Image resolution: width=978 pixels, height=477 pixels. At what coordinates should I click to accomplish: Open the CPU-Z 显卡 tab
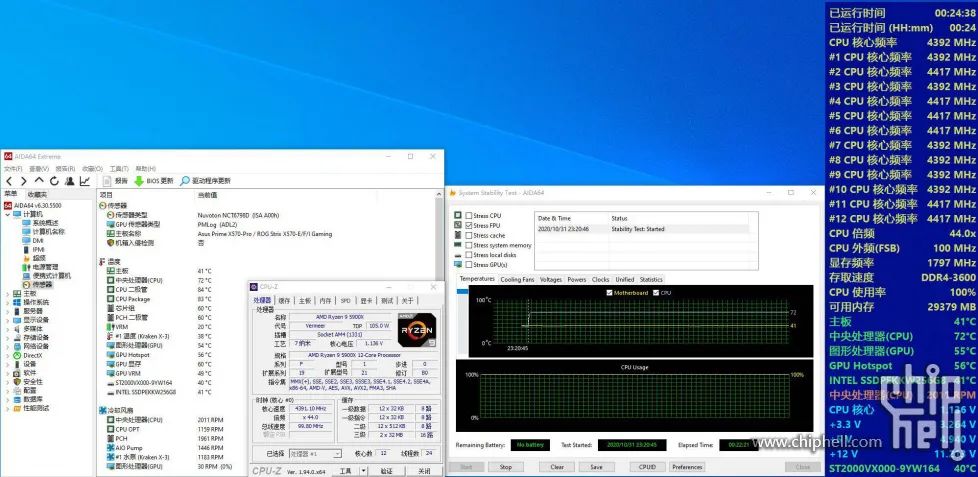[366, 301]
